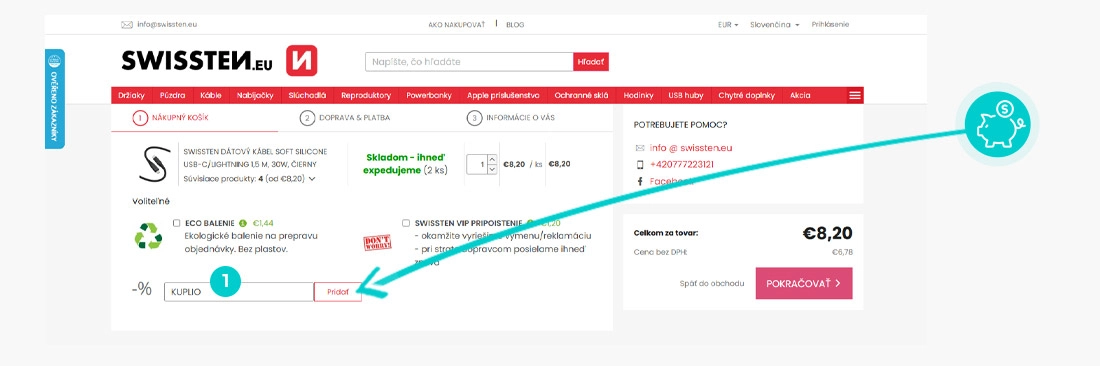This screenshot has width=1100, height=366.
Task: Select the Doprava & Platba step tab
Action: [x=344, y=118]
